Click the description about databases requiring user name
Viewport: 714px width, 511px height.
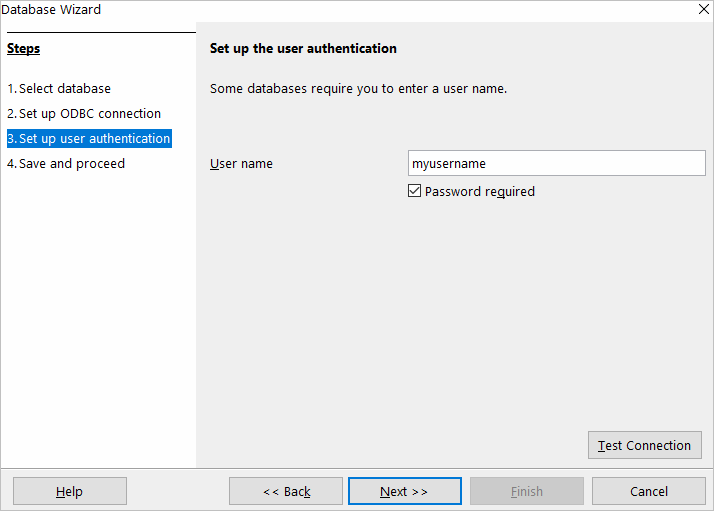(358, 88)
